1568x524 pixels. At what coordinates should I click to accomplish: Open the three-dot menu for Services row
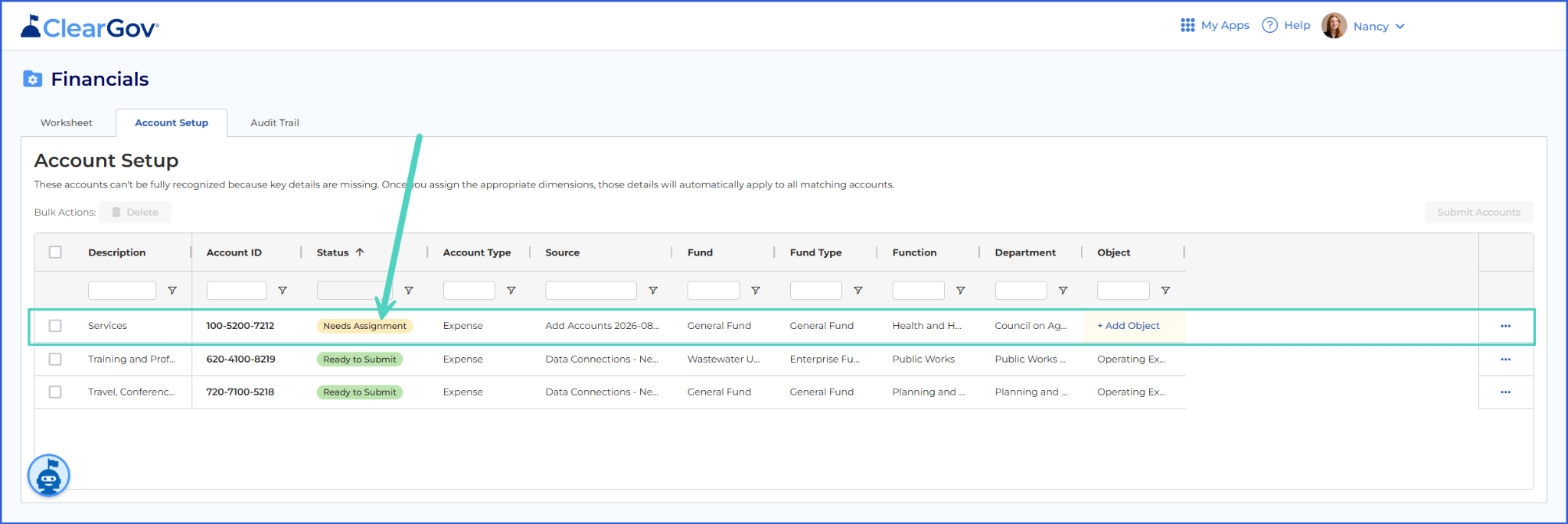[1505, 326]
